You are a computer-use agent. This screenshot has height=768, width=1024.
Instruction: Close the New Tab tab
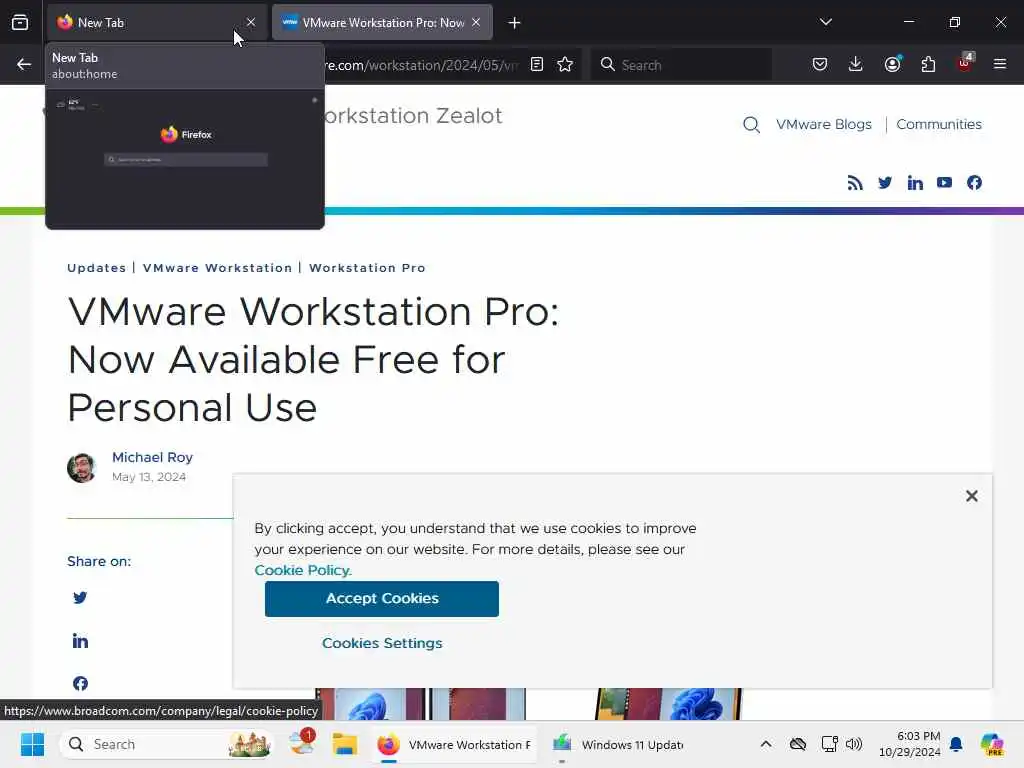(251, 22)
